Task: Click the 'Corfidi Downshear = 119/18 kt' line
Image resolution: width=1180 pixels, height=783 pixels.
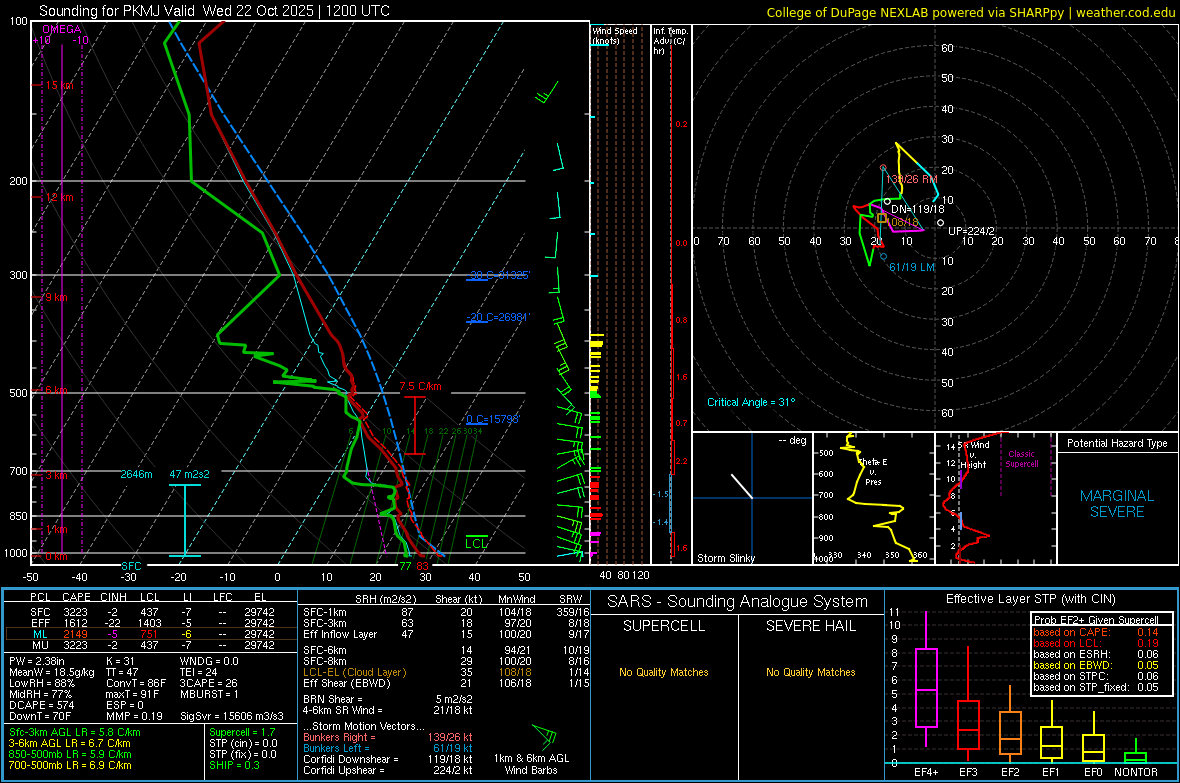Action: click(388, 759)
